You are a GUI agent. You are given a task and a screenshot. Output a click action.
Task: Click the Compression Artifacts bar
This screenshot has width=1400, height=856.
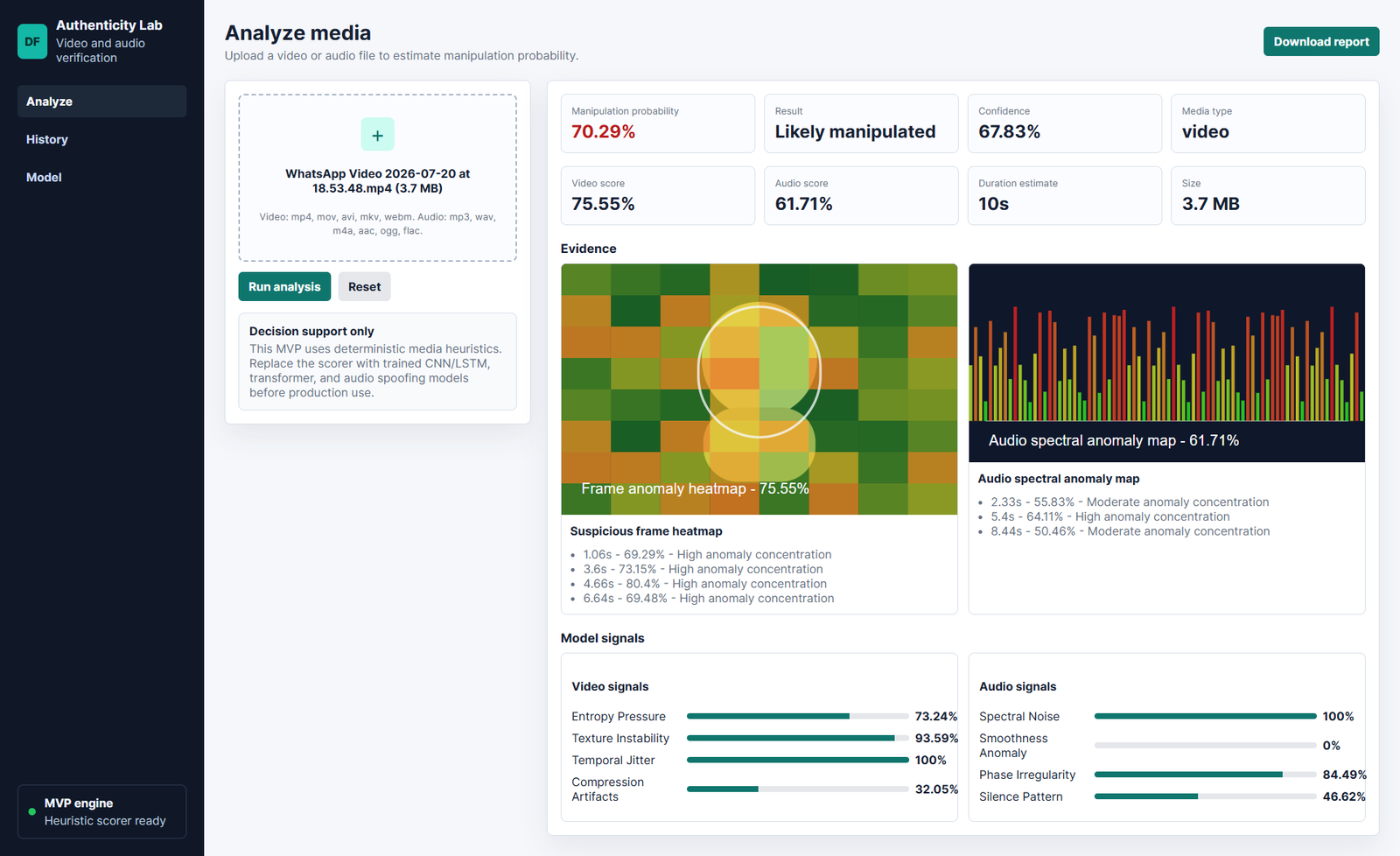pyautogui.click(x=798, y=789)
